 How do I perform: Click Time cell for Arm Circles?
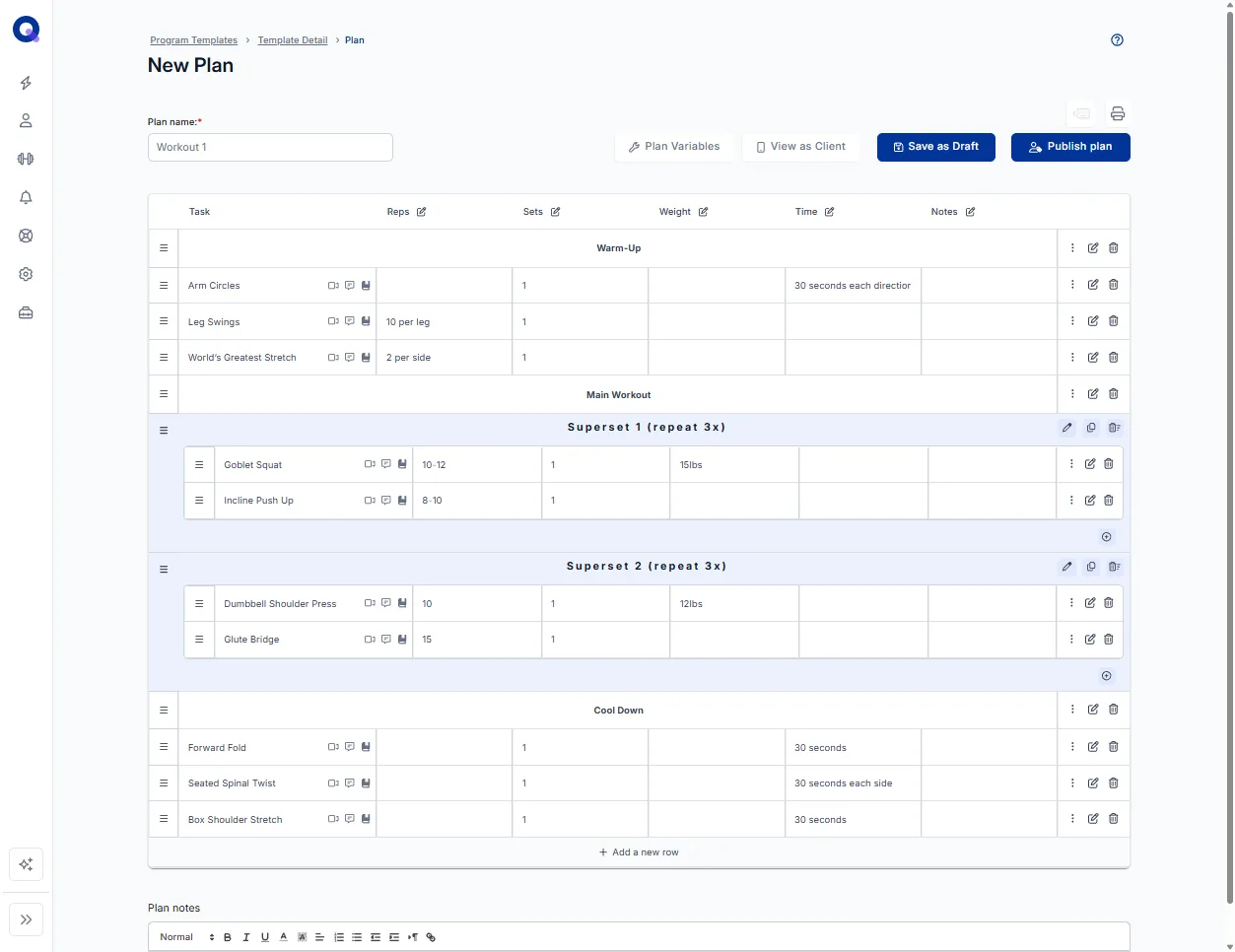point(854,286)
